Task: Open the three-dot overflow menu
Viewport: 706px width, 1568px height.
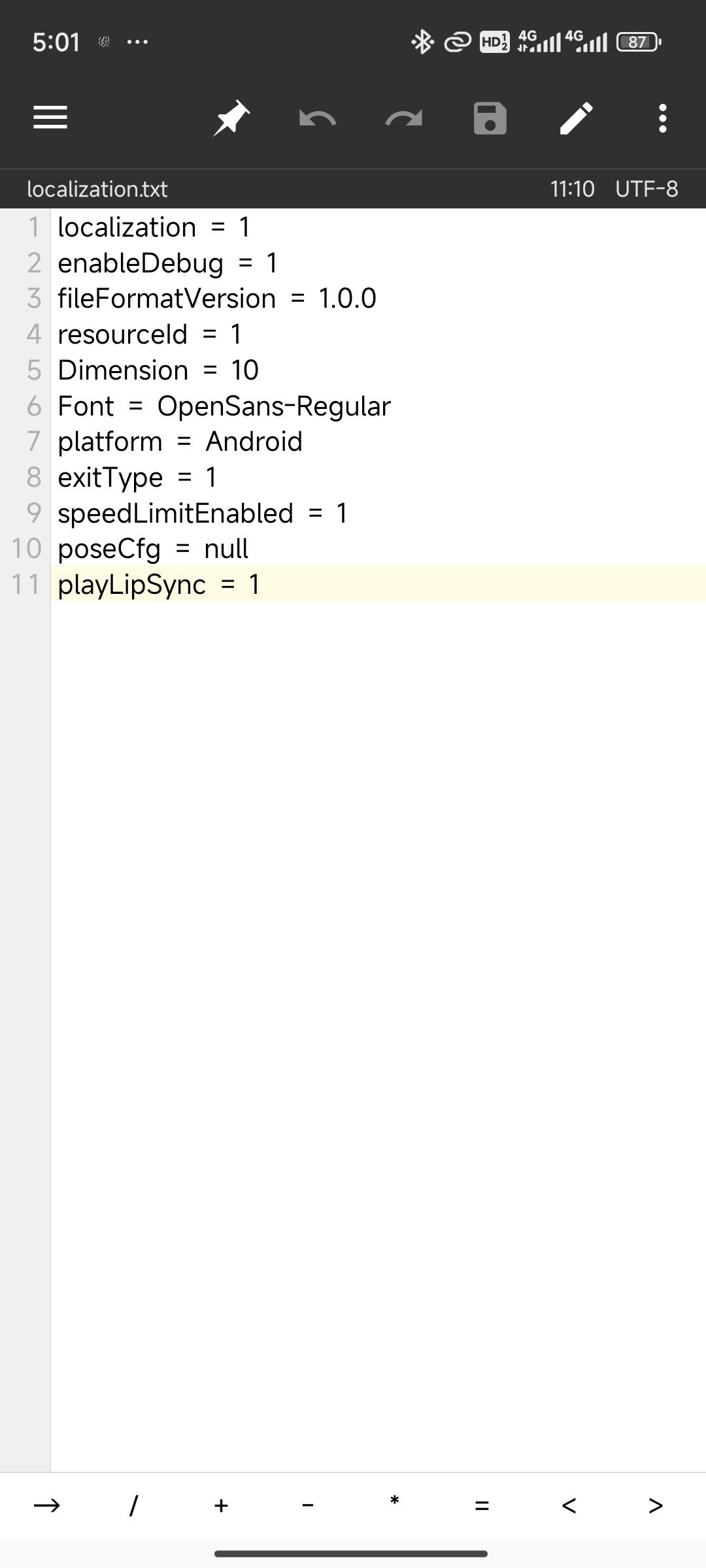Action: [663, 118]
